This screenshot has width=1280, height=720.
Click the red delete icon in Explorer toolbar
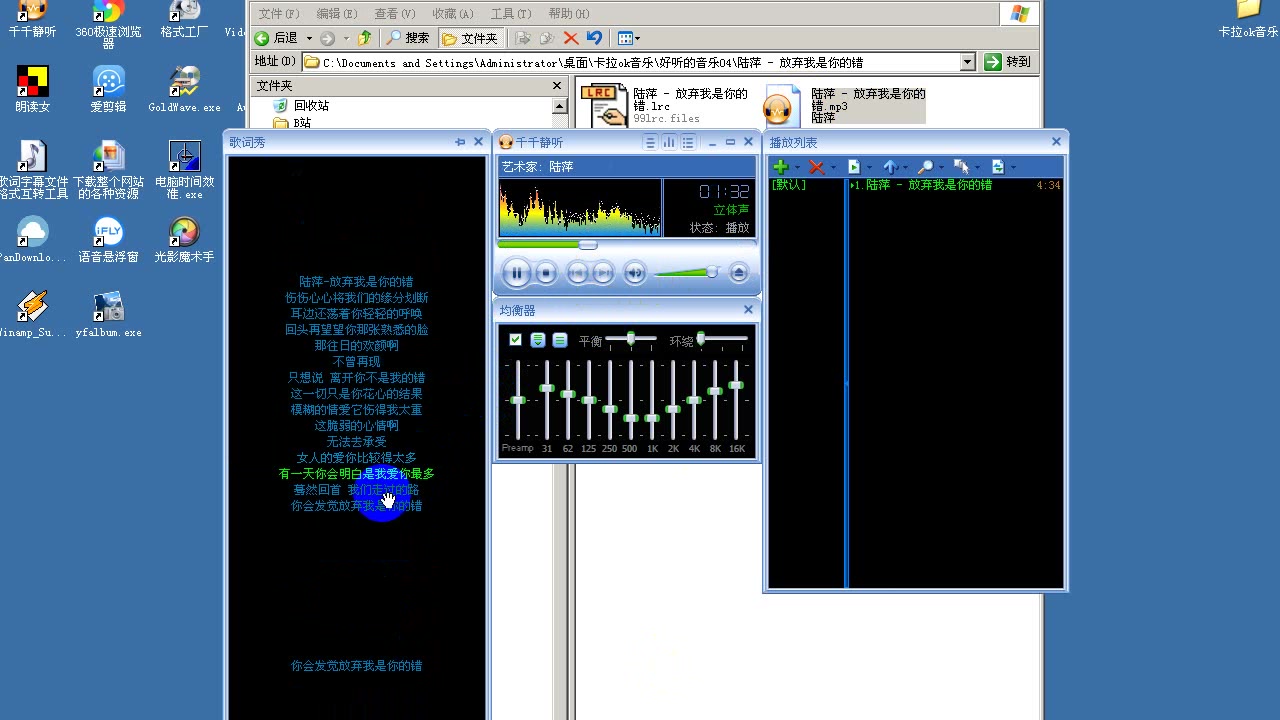click(x=571, y=38)
